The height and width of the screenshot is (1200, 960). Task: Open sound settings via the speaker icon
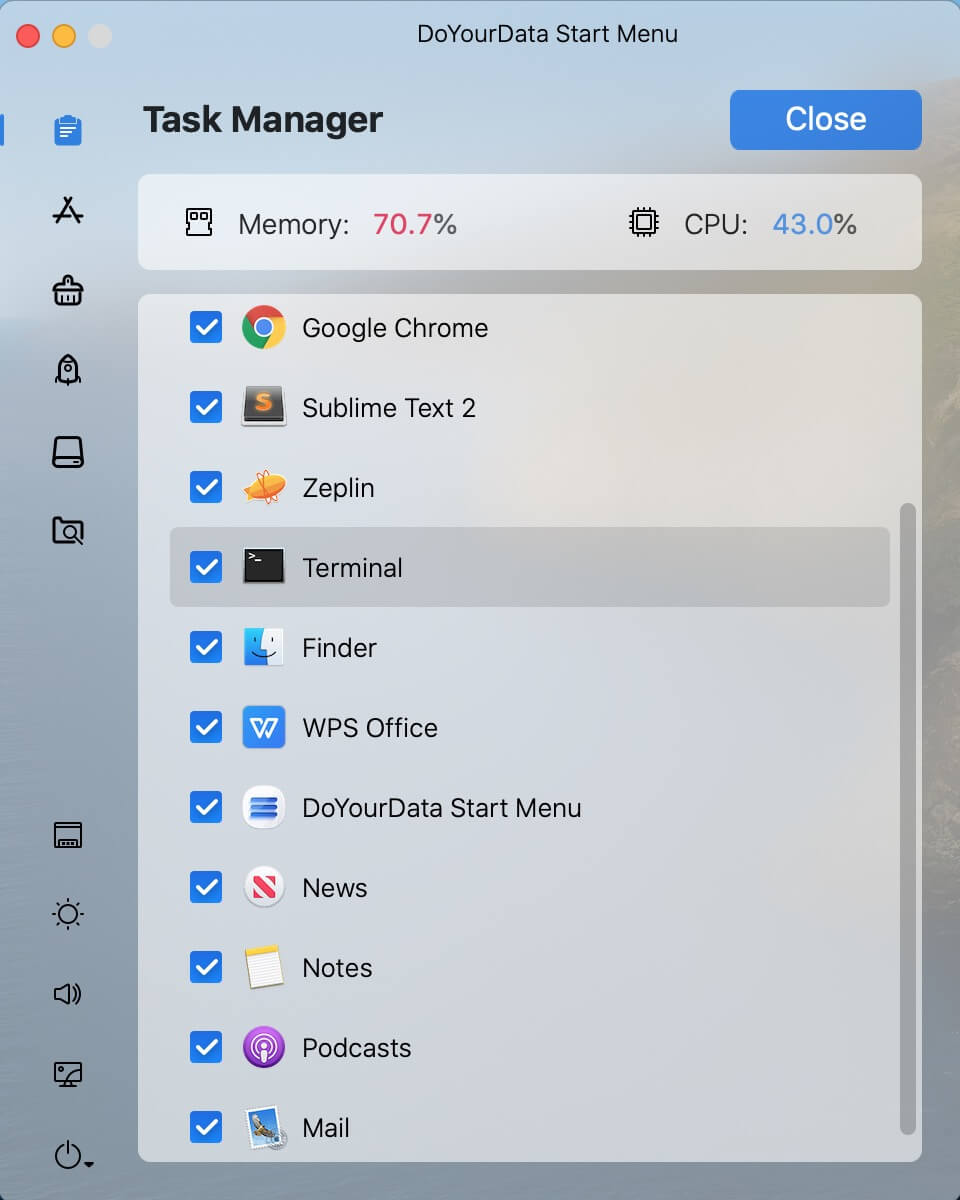pos(67,994)
